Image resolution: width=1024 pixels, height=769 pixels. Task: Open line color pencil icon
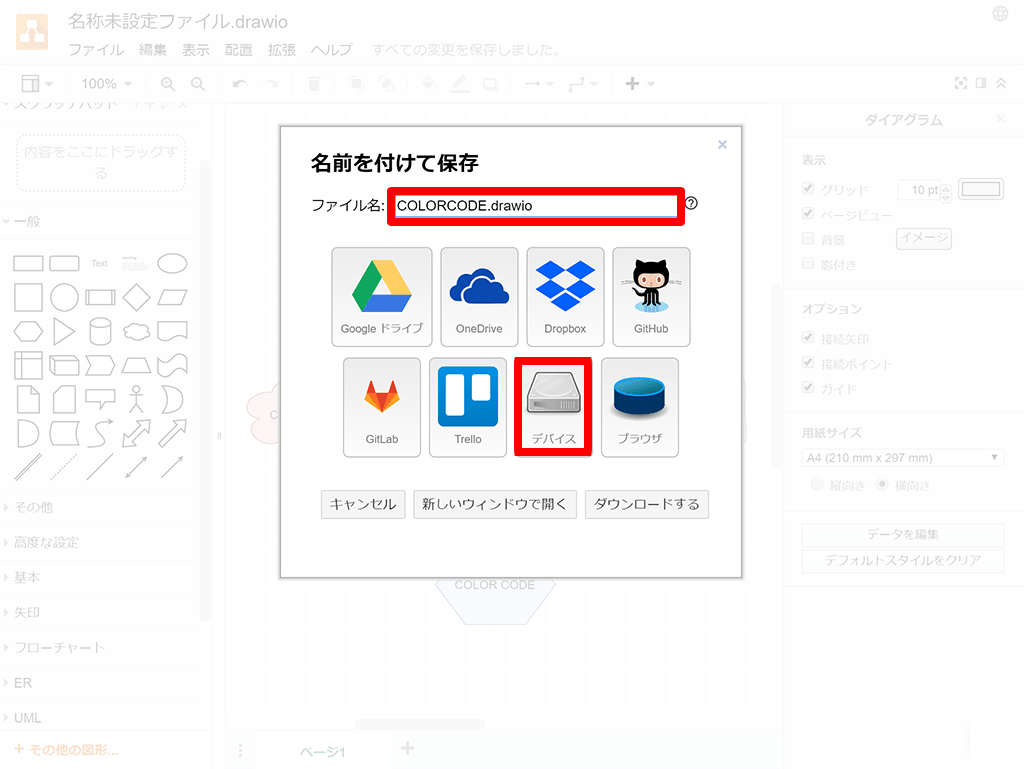coord(460,84)
